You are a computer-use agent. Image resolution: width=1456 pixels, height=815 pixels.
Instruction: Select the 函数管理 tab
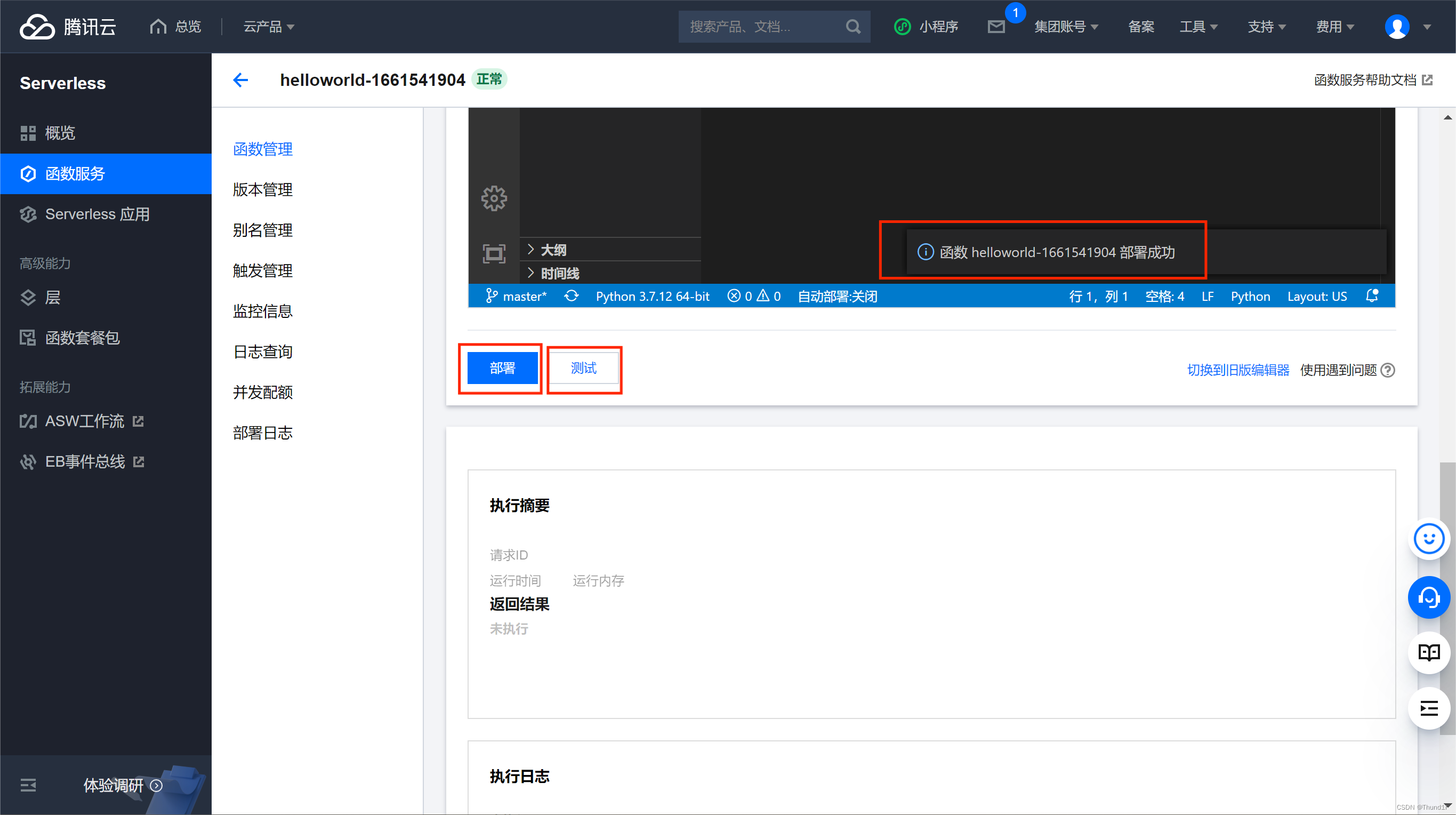pos(262,149)
